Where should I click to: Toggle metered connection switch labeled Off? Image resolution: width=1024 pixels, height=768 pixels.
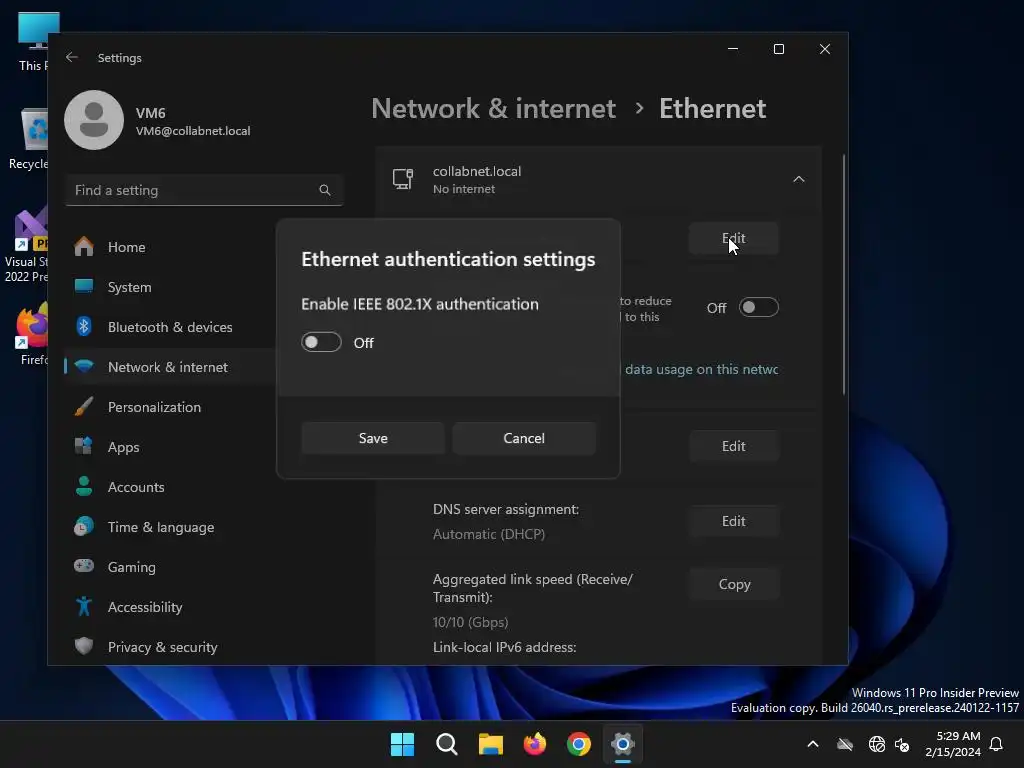(x=758, y=307)
